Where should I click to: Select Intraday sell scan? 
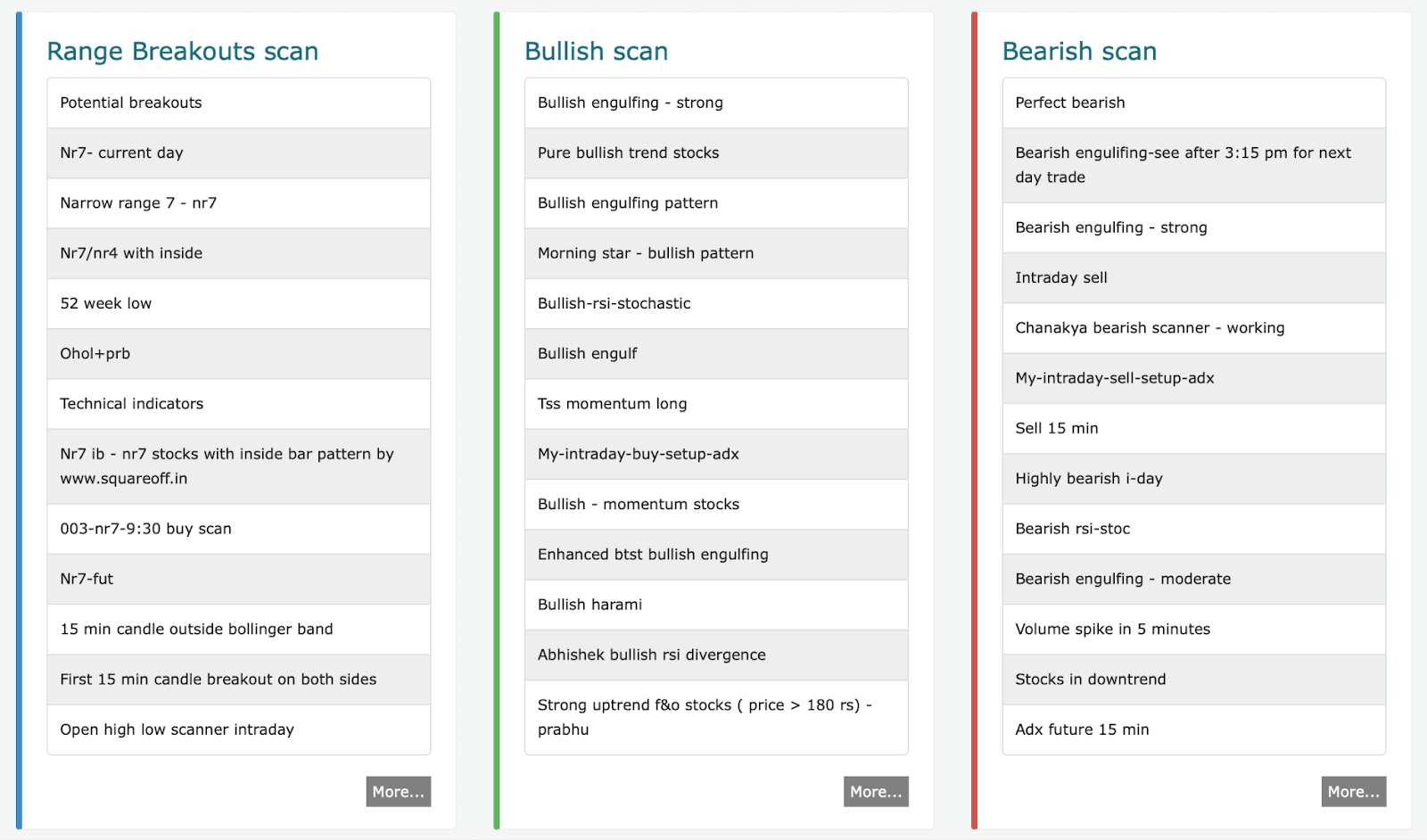click(x=1194, y=277)
